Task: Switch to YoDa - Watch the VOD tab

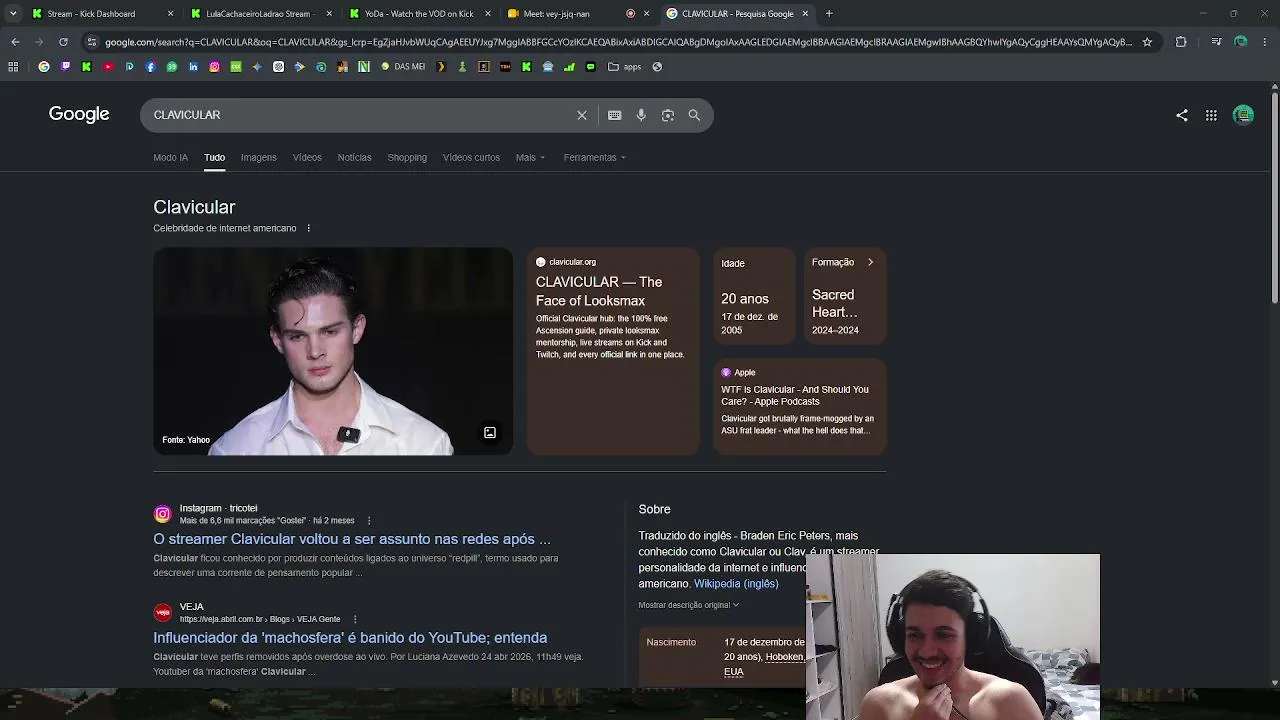Action: click(x=420, y=14)
